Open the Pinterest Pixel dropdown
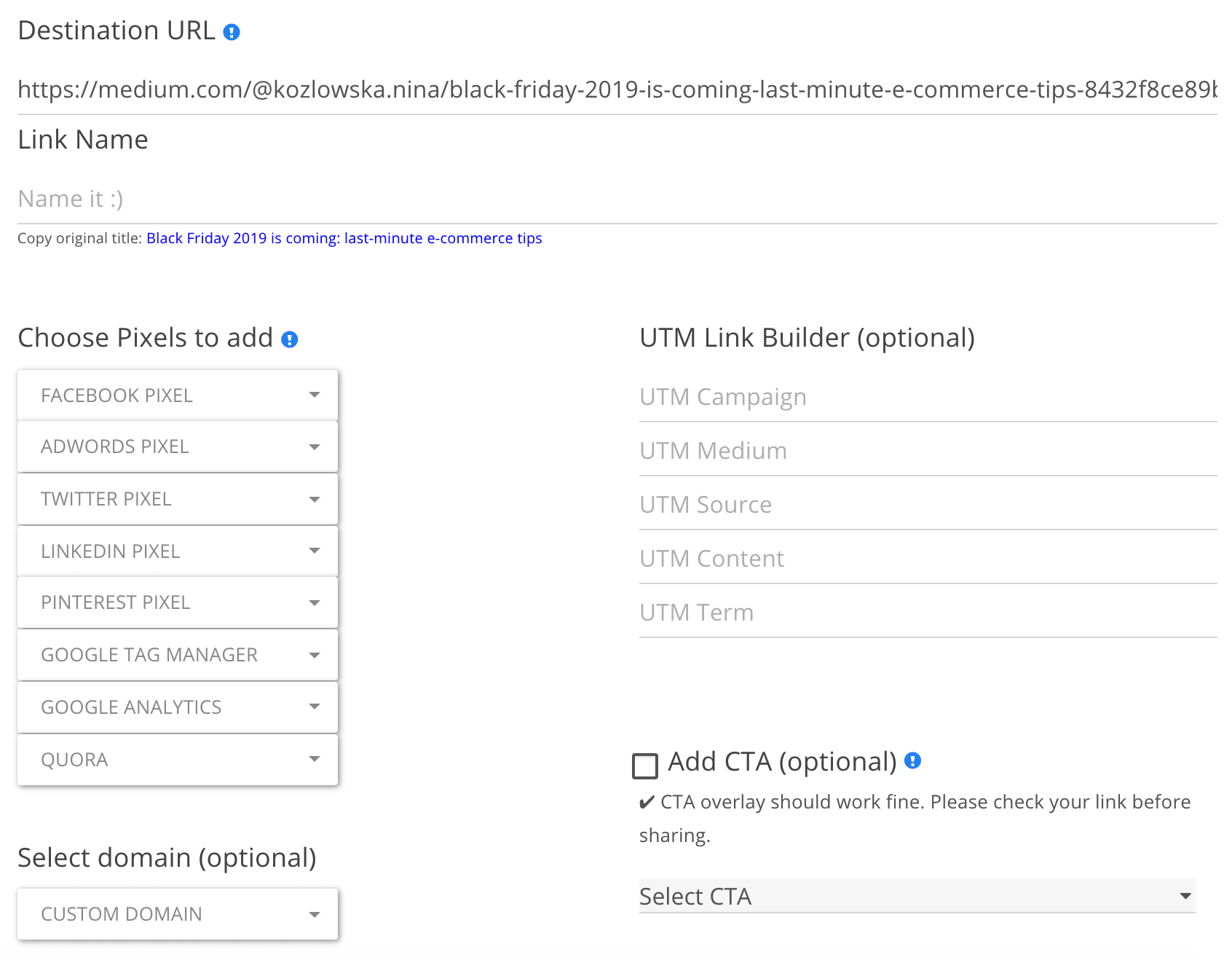This screenshot has height=960, width=1232. click(178, 602)
